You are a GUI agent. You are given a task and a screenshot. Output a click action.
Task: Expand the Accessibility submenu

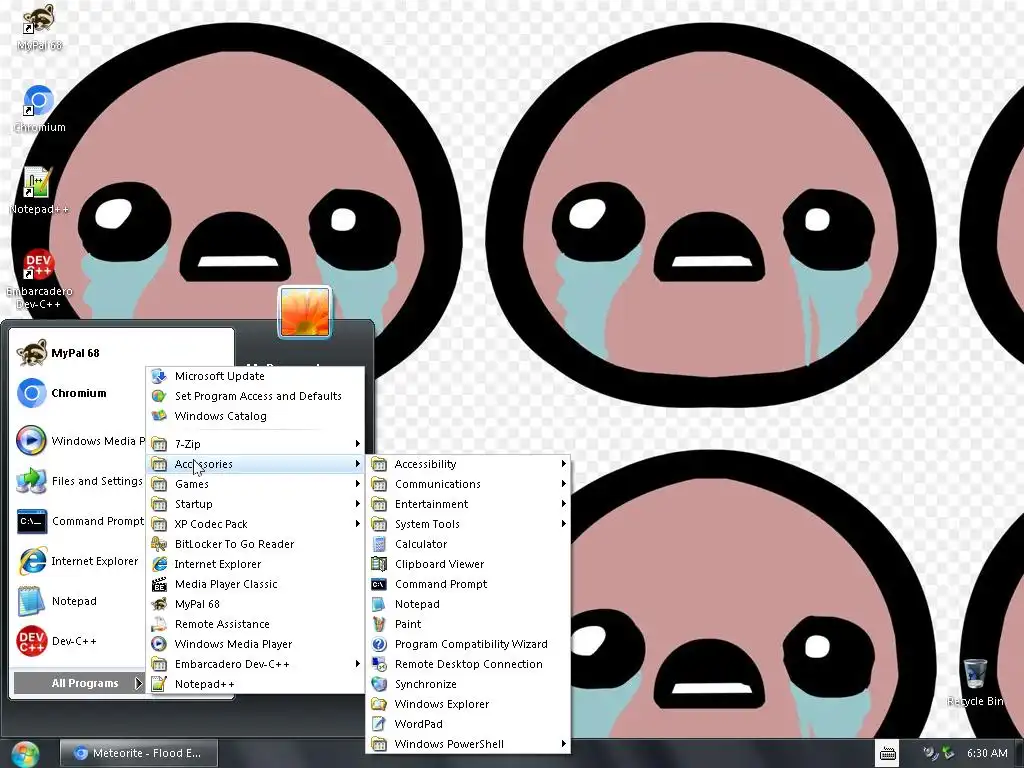pyautogui.click(x=468, y=464)
